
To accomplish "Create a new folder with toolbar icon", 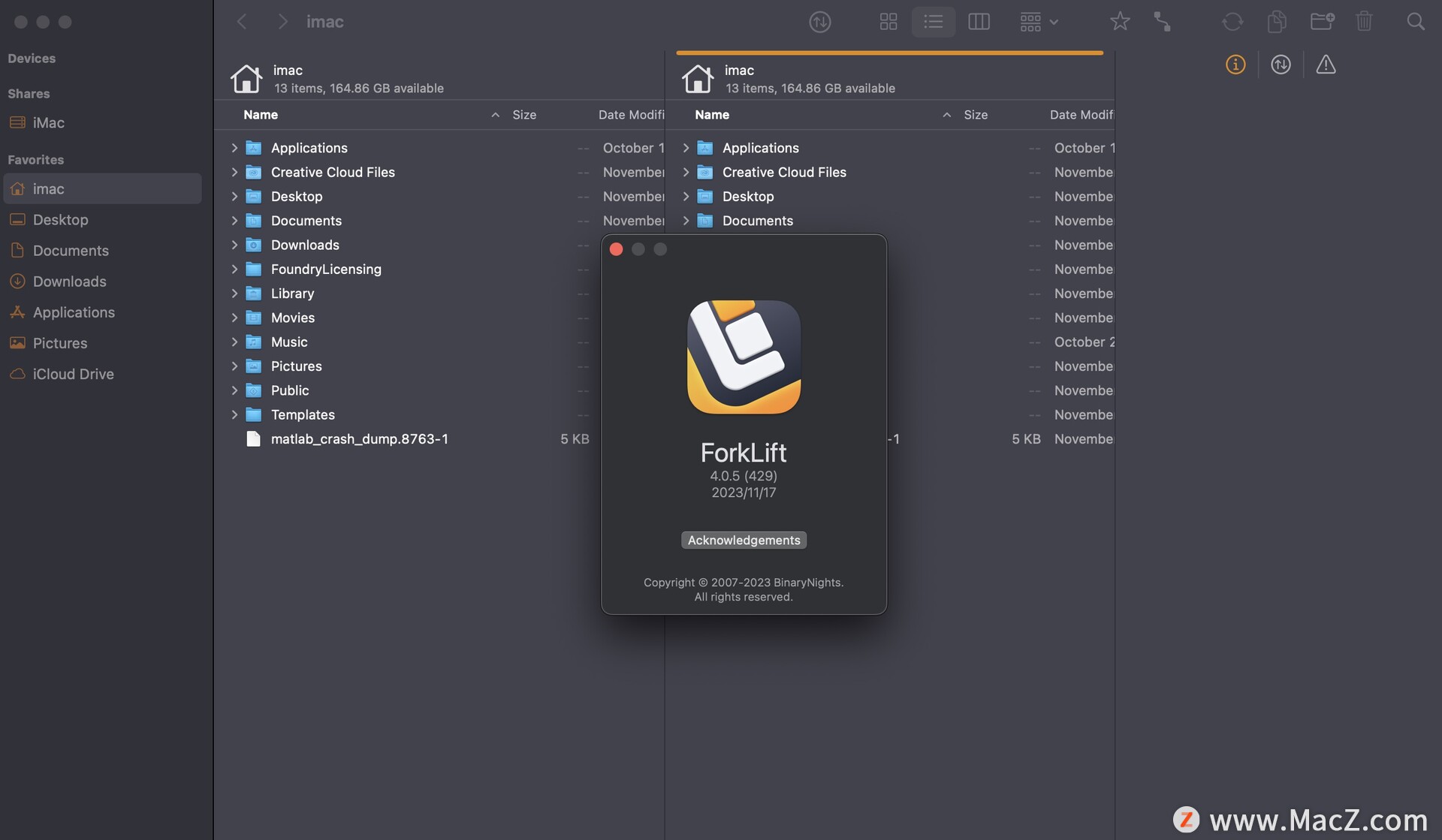I will coord(1322,22).
